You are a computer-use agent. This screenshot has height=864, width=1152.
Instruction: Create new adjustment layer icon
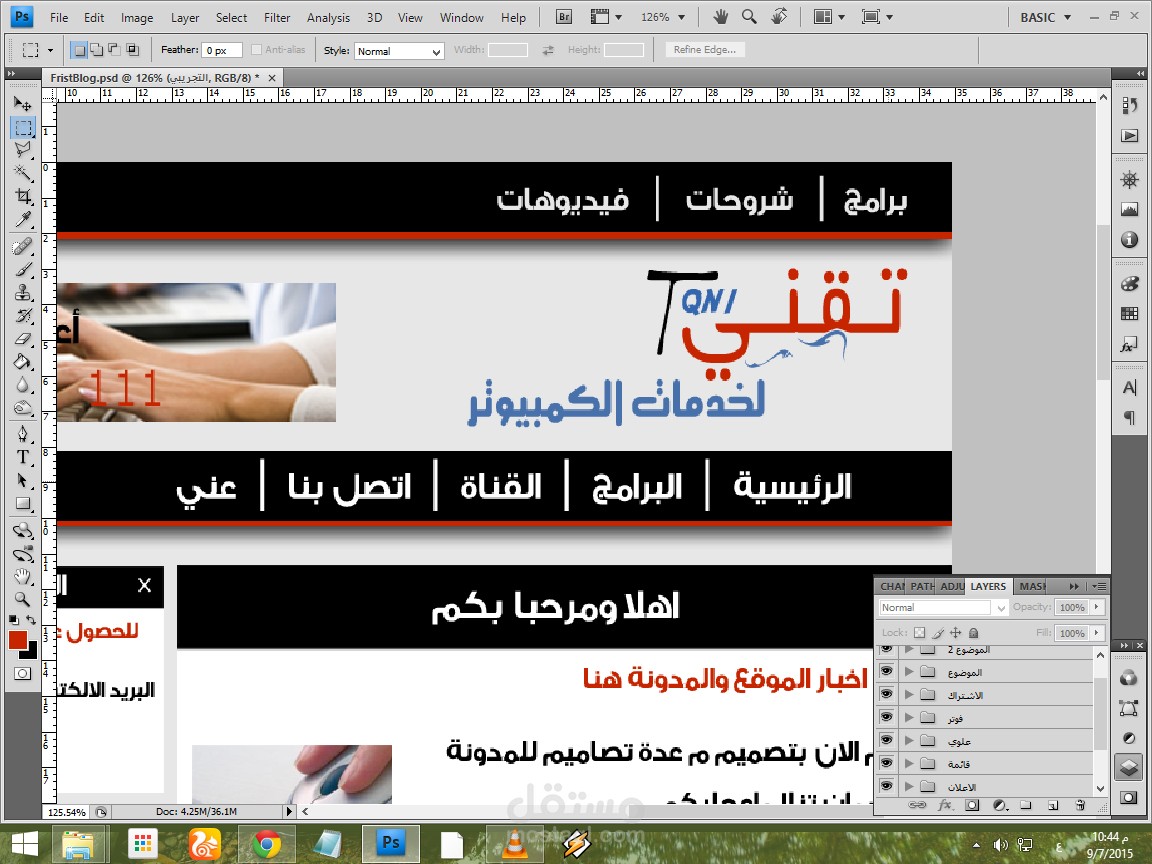point(999,805)
